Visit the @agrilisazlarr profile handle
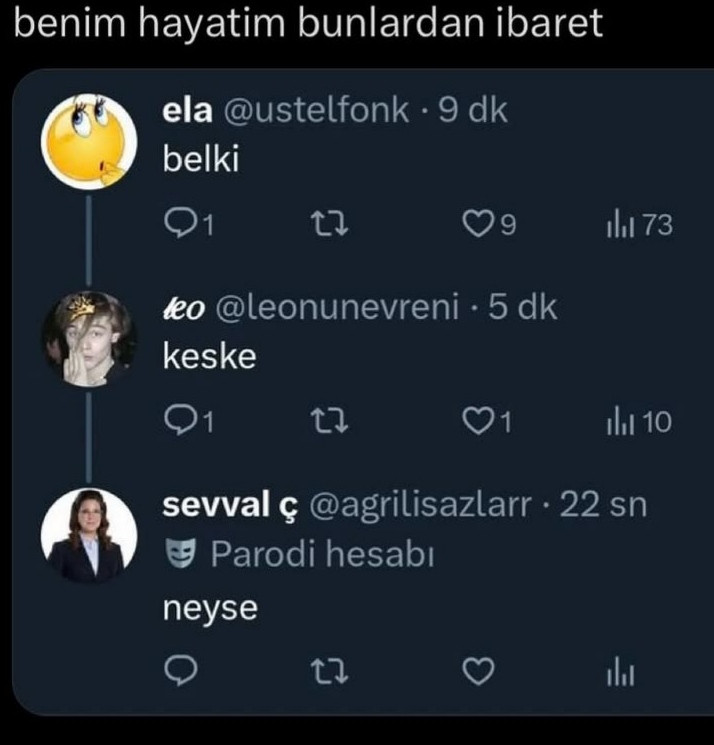 pos(422,505)
